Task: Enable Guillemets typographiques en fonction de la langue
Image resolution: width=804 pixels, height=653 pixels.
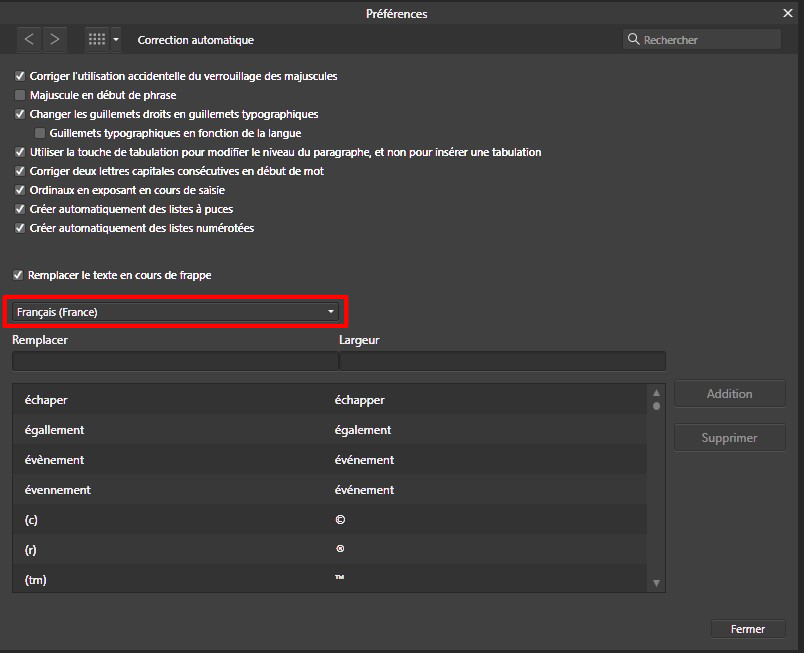Action: point(40,133)
